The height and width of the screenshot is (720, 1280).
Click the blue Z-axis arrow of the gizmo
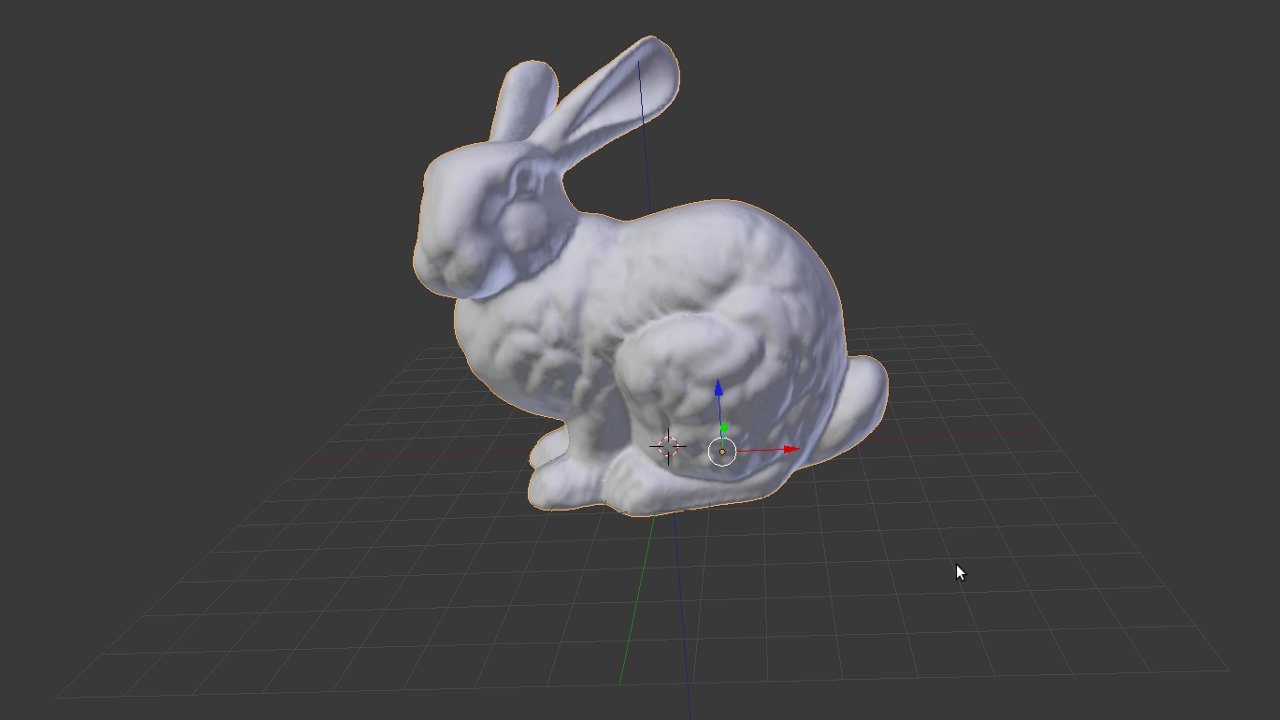(718, 387)
